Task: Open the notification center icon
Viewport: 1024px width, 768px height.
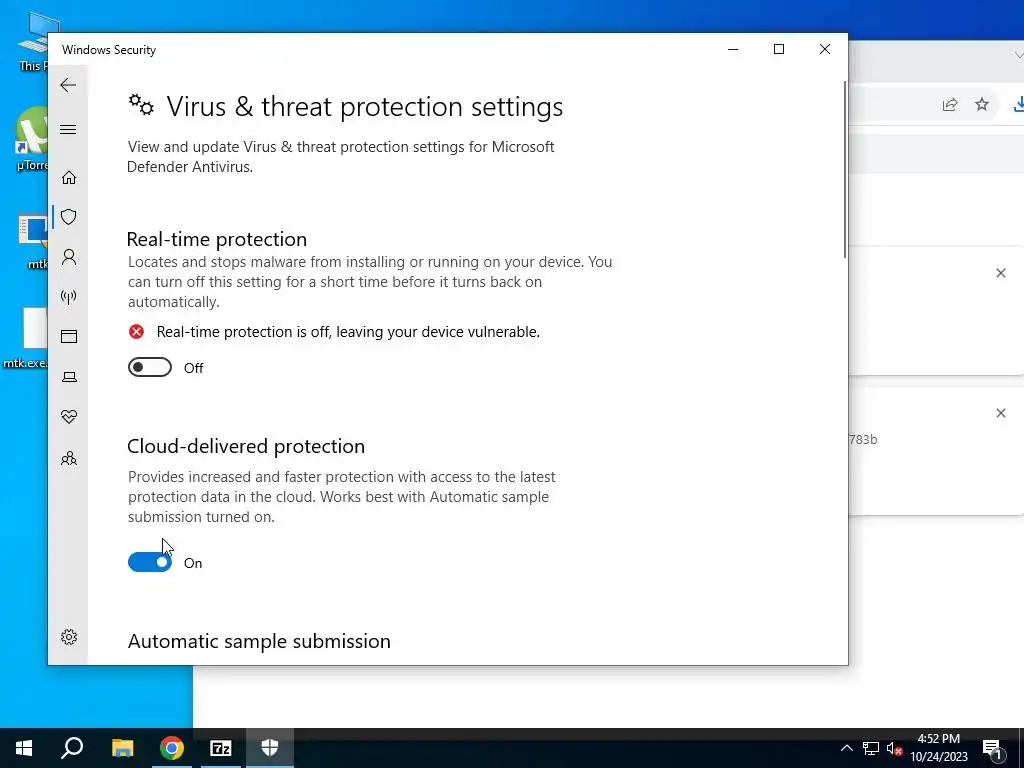Action: [x=992, y=749]
